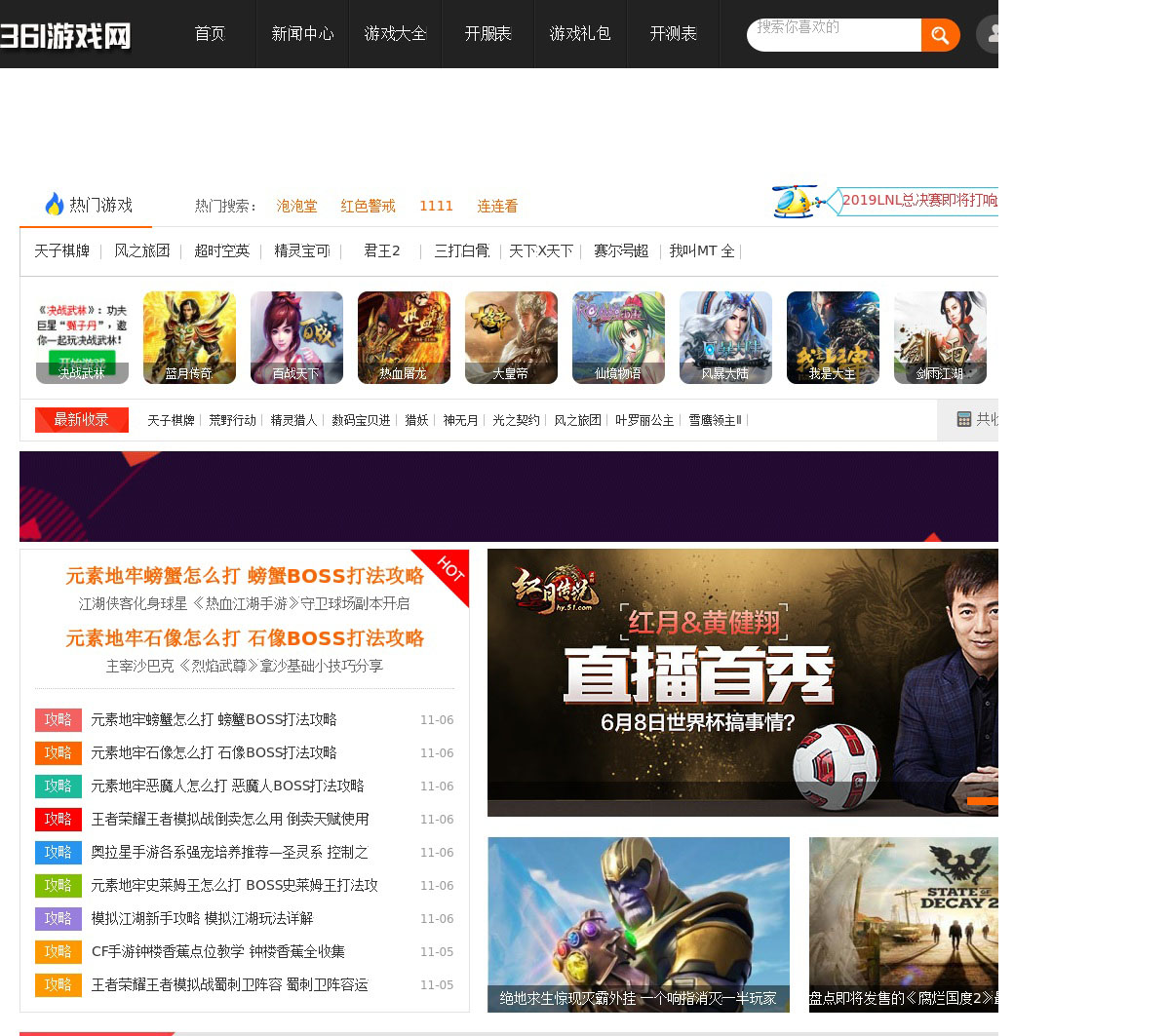Open 游戏大全 navigation item
1170x1036 pixels.
click(395, 34)
